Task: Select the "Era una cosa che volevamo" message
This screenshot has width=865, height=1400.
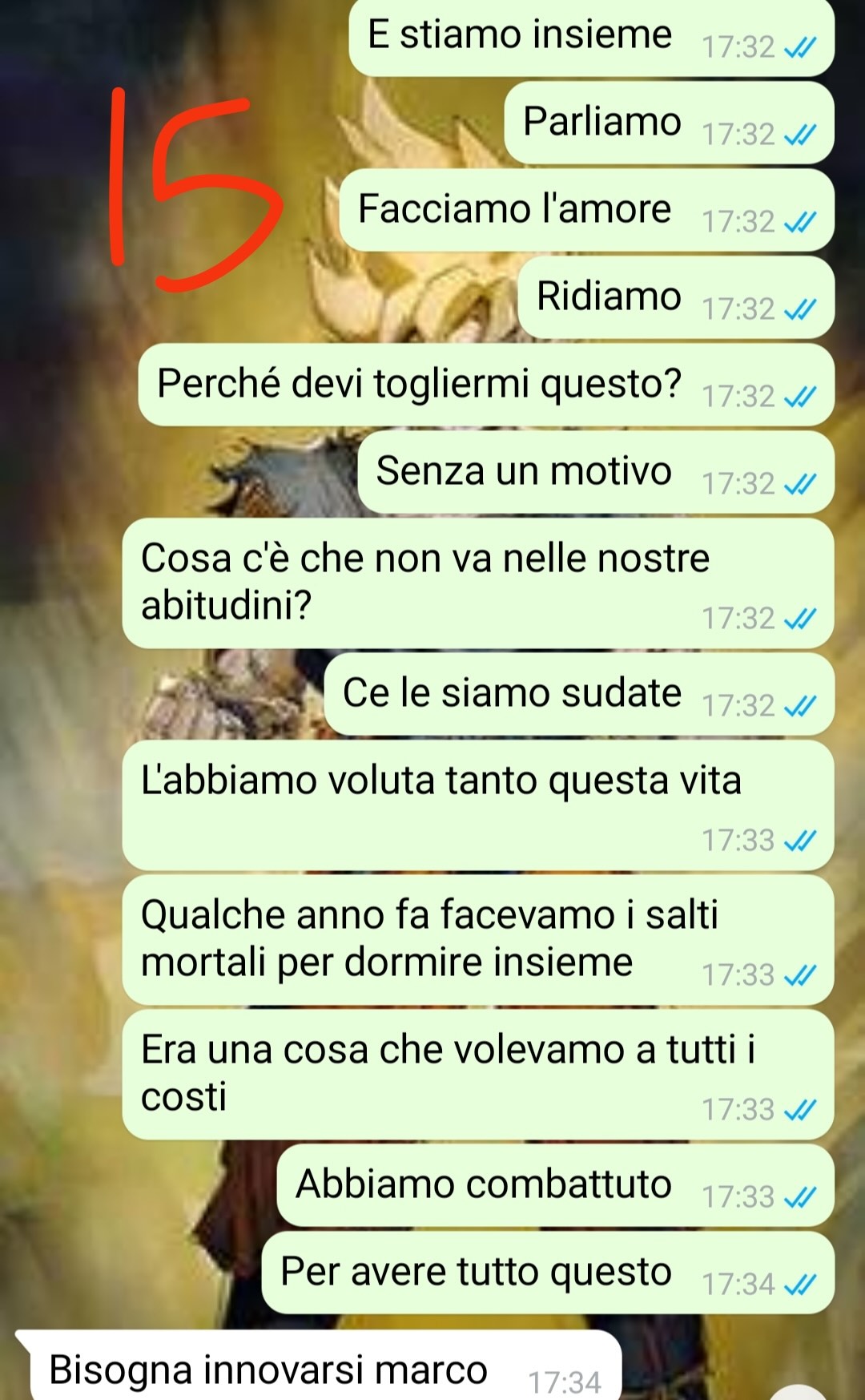Action: [x=478, y=1075]
